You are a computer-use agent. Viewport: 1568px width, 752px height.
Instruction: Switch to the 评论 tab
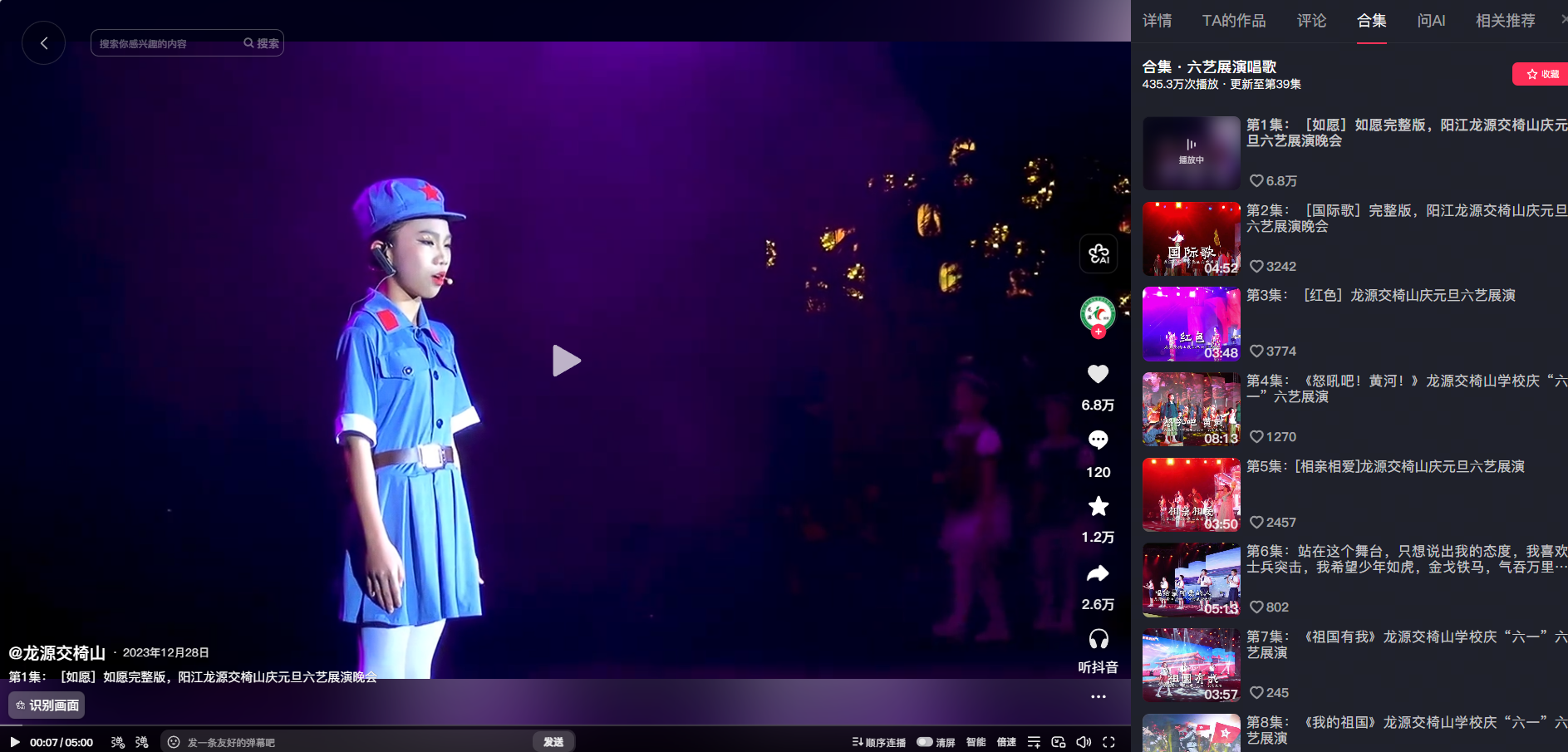pyautogui.click(x=1311, y=21)
